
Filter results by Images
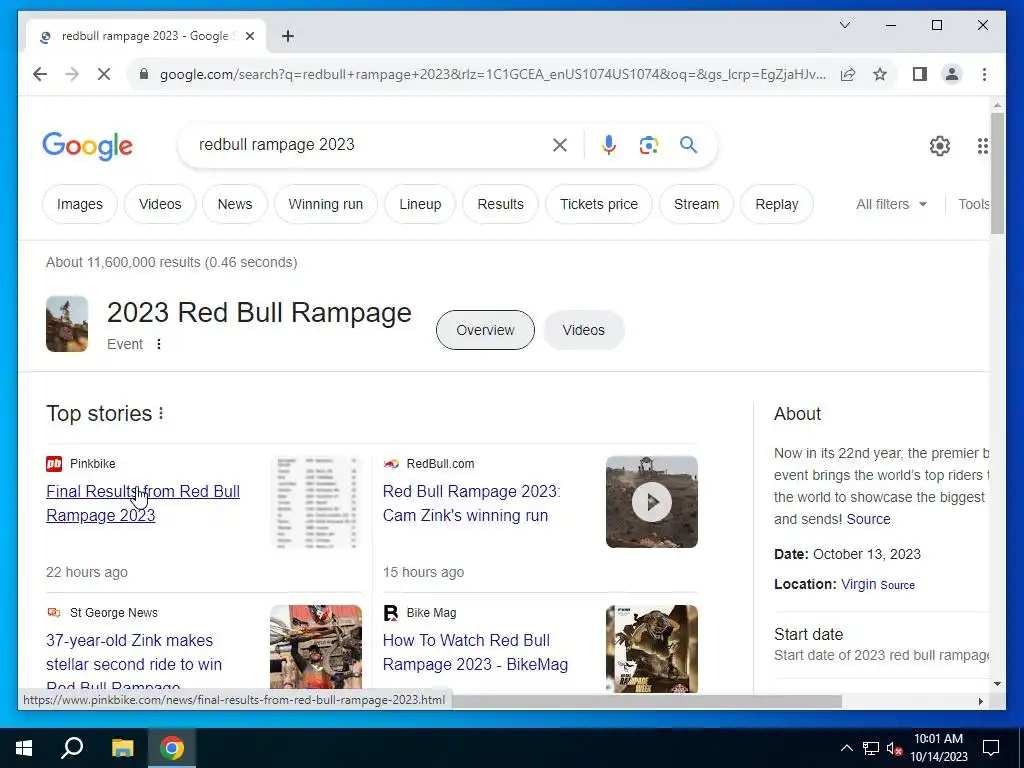pyautogui.click(x=80, y=204)
